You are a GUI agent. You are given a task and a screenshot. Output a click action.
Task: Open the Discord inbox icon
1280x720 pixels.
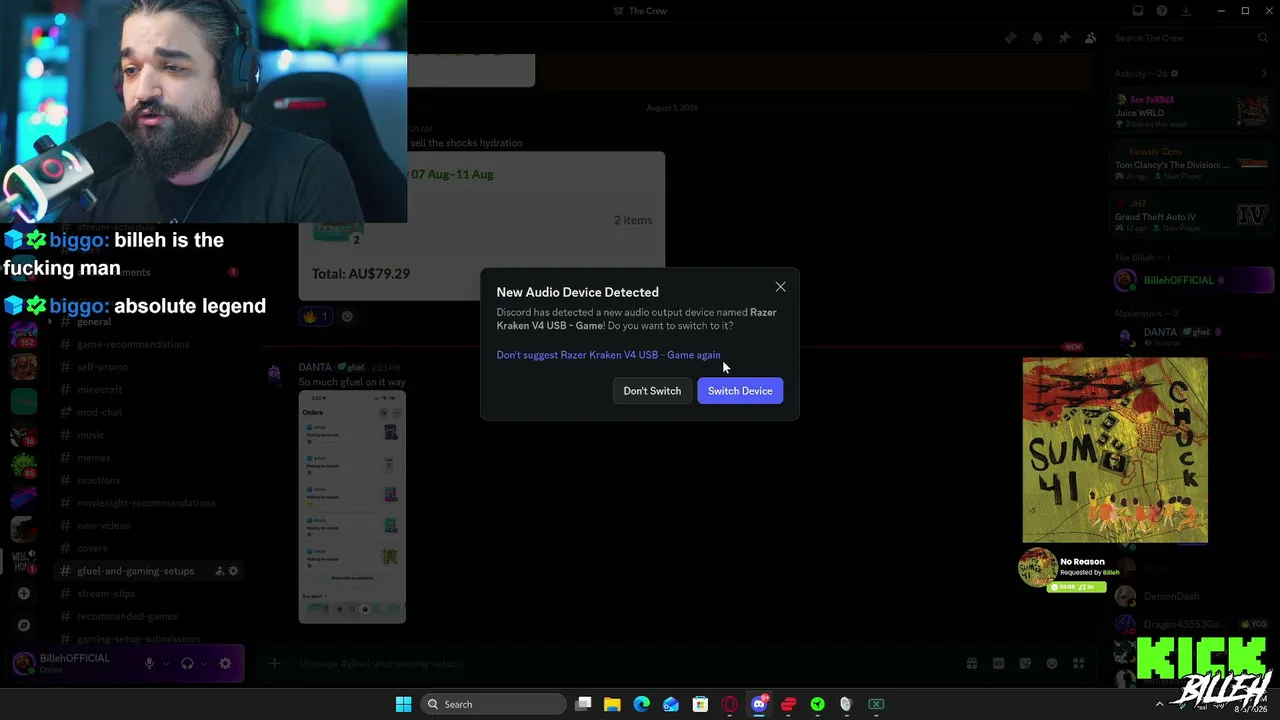[x=1137, y=11]
